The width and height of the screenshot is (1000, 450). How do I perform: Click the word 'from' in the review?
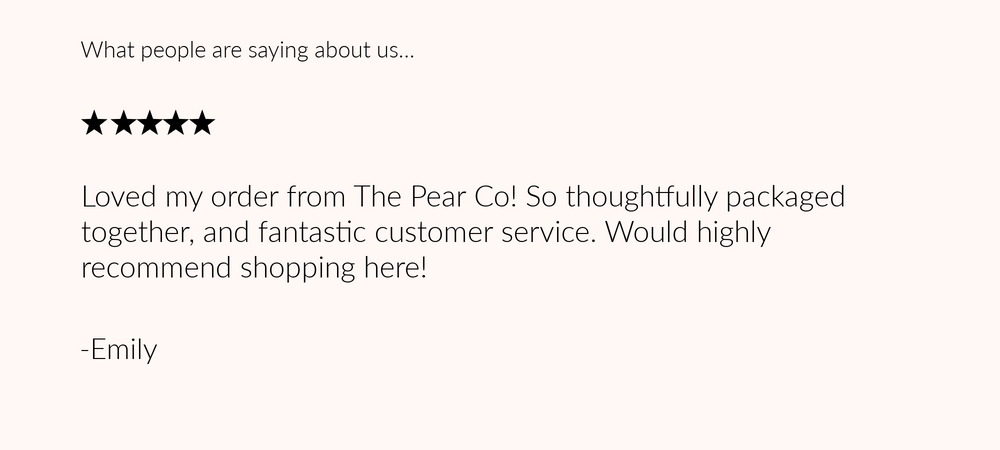click(316, 197)
